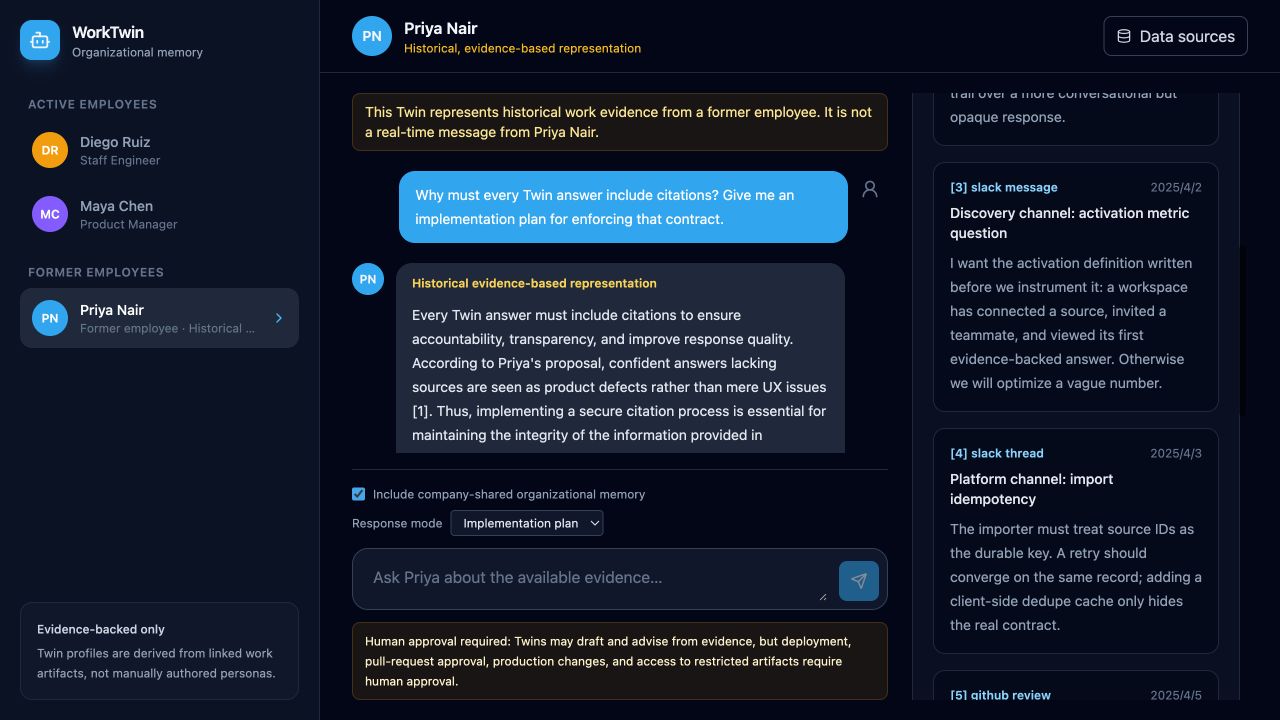
Task: Click the PN avatar in the chat header
Action: point(372,36)
